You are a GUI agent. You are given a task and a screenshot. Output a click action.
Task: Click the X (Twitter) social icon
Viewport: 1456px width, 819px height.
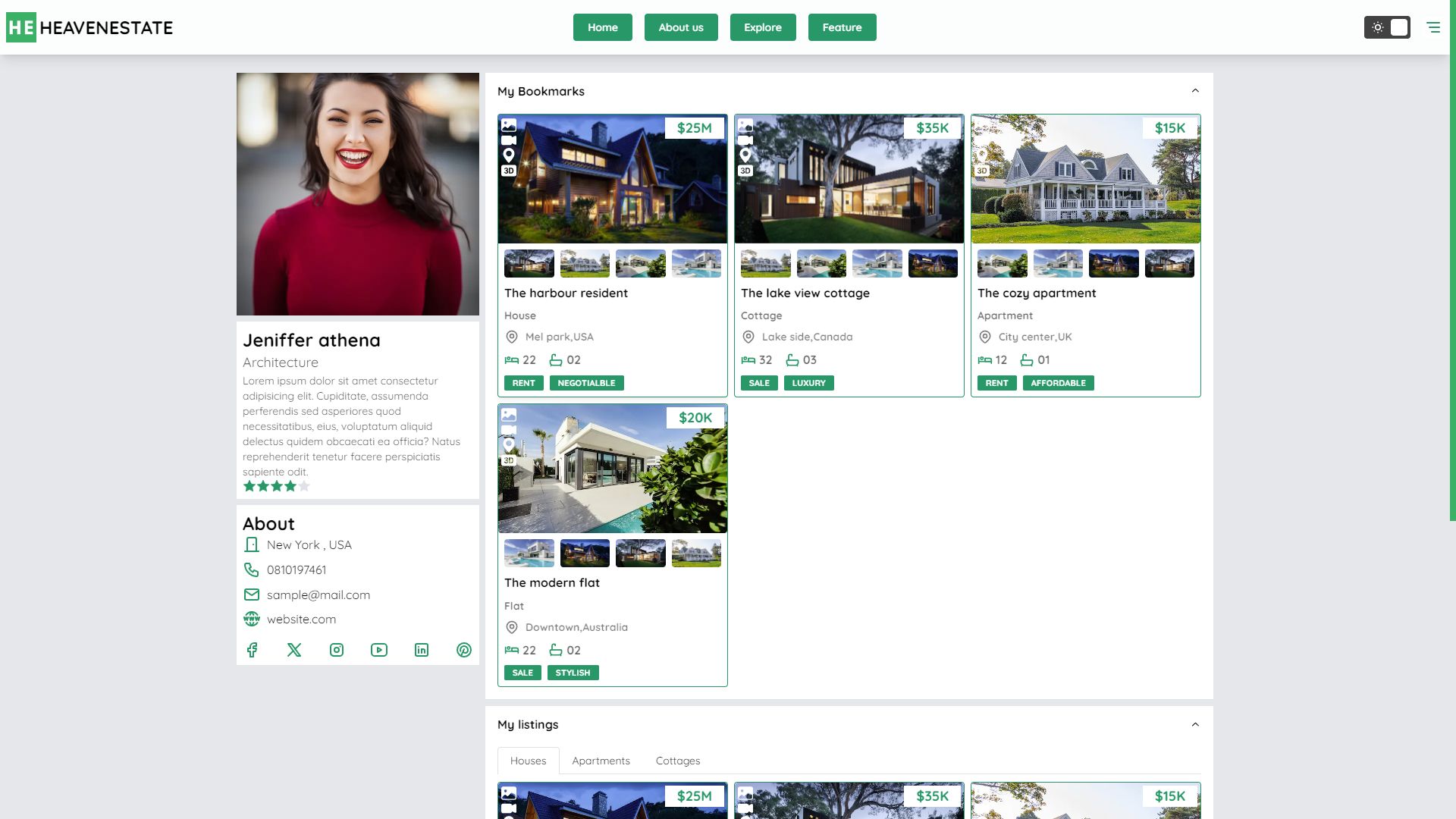(x=294, y=650)
